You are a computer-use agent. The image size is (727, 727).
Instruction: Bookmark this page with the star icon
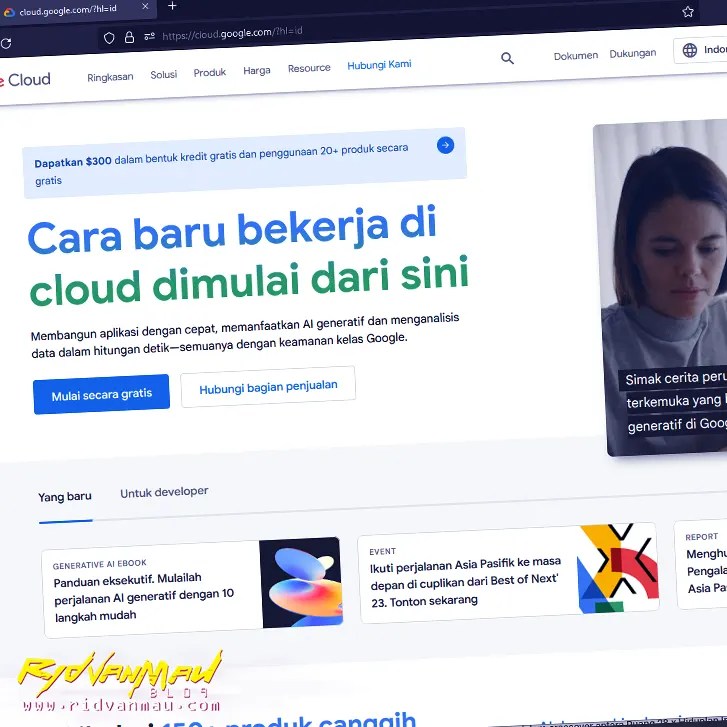pos(688,12)
